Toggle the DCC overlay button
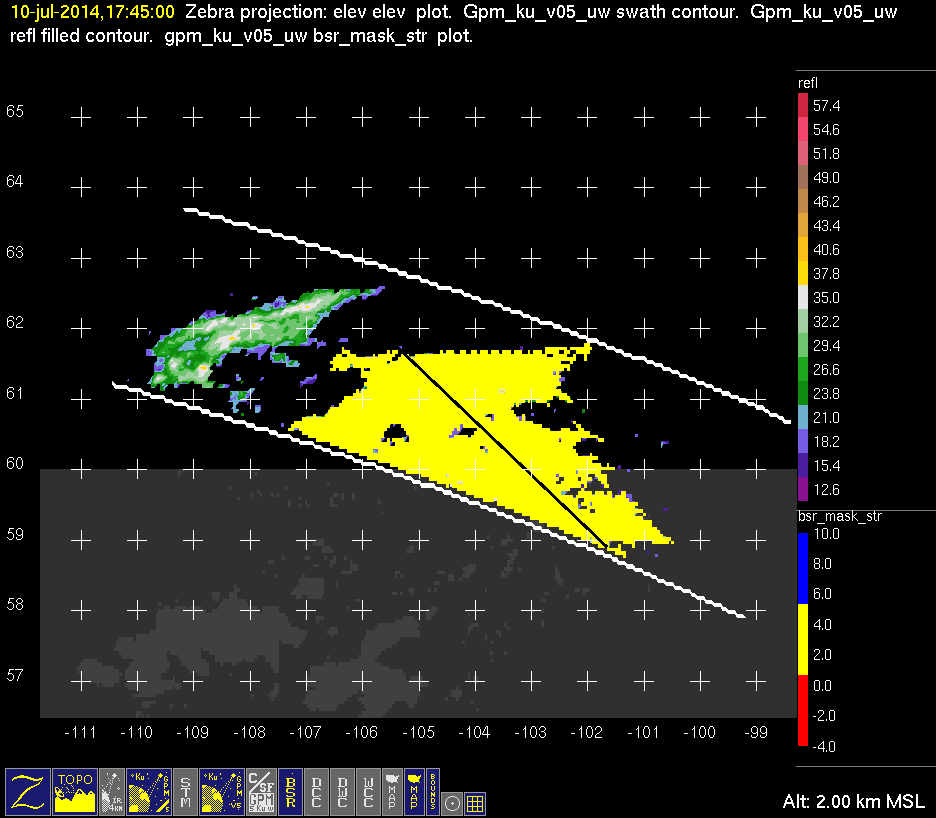This screenshot has height=818, width=936. pos(317,791)
